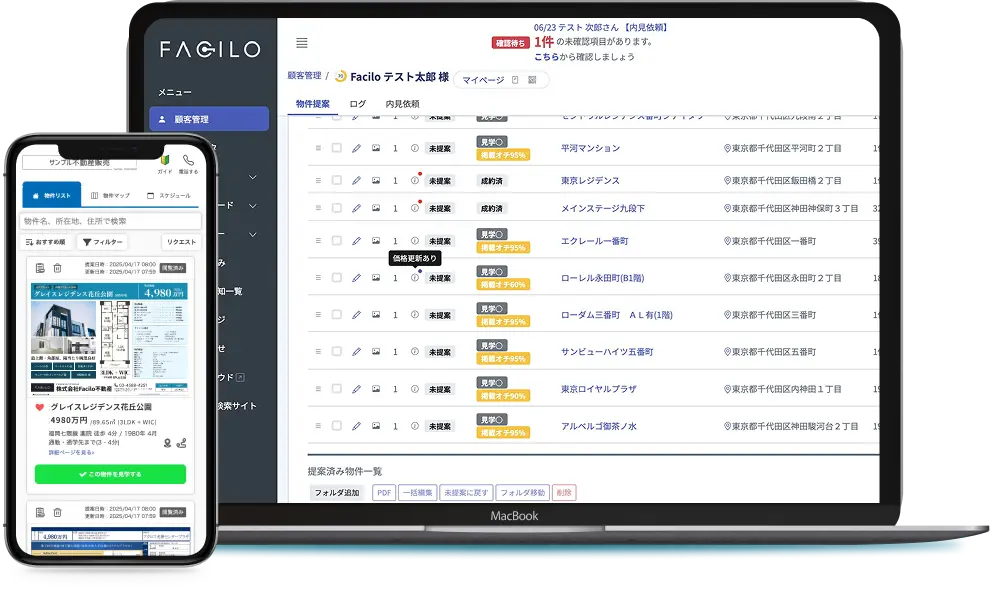Expand the third sidebar chevron

click(x=253, y=234)
